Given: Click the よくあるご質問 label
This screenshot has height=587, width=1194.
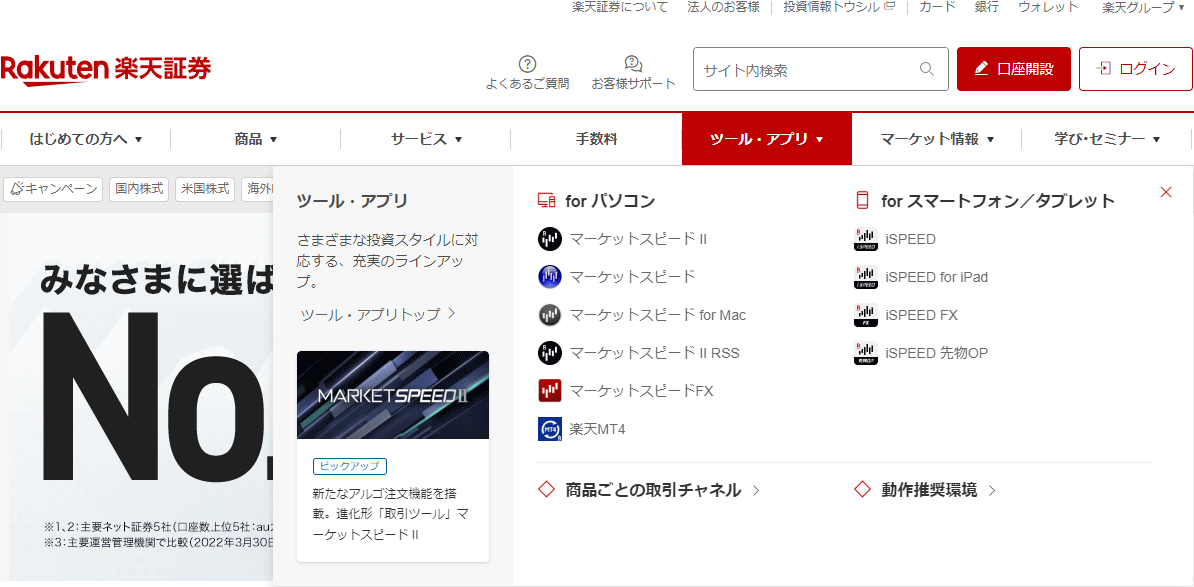Looking at the screenshot, I should (x=527, y=84).
